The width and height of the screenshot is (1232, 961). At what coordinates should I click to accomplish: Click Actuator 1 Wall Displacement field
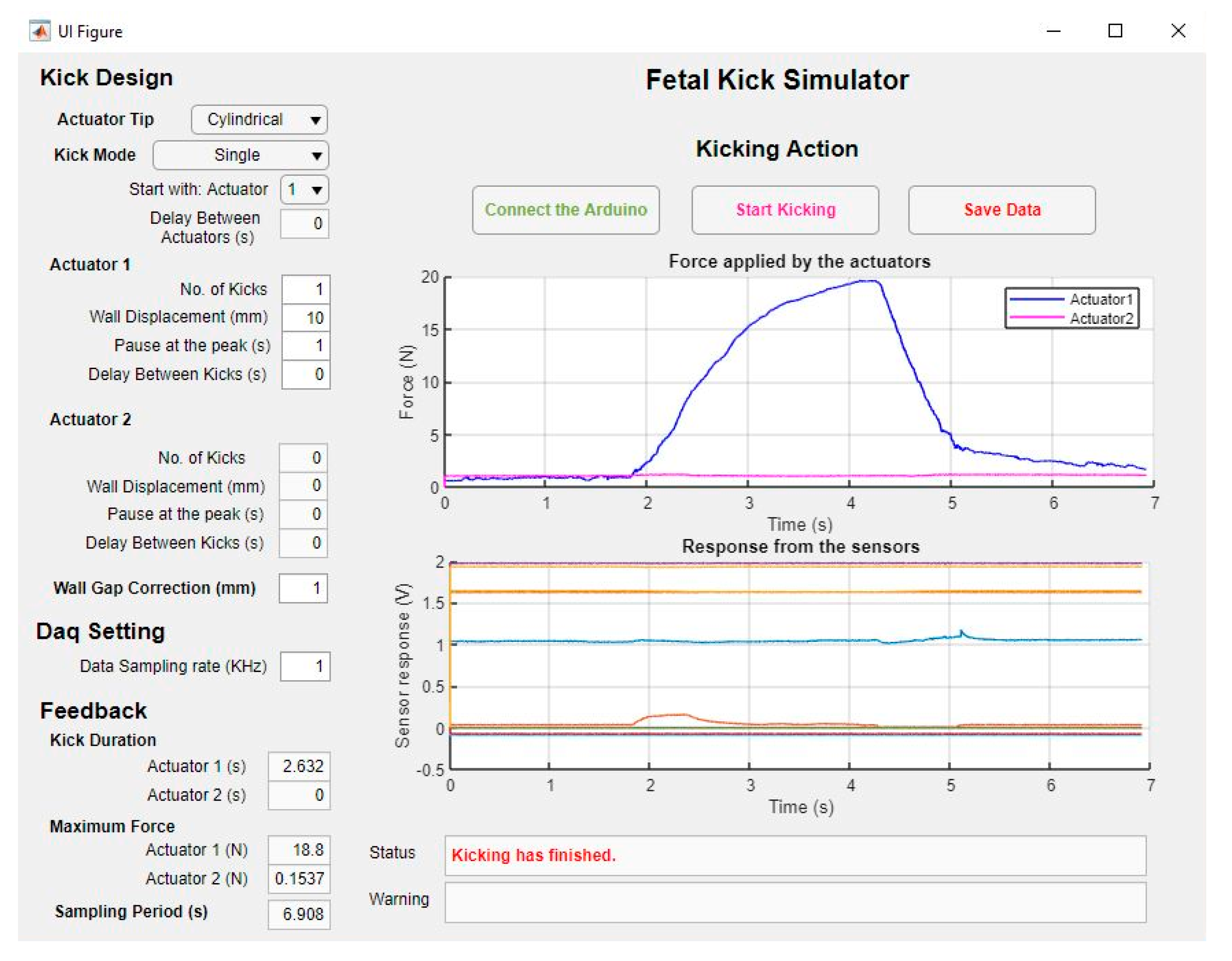click(306, 318)
